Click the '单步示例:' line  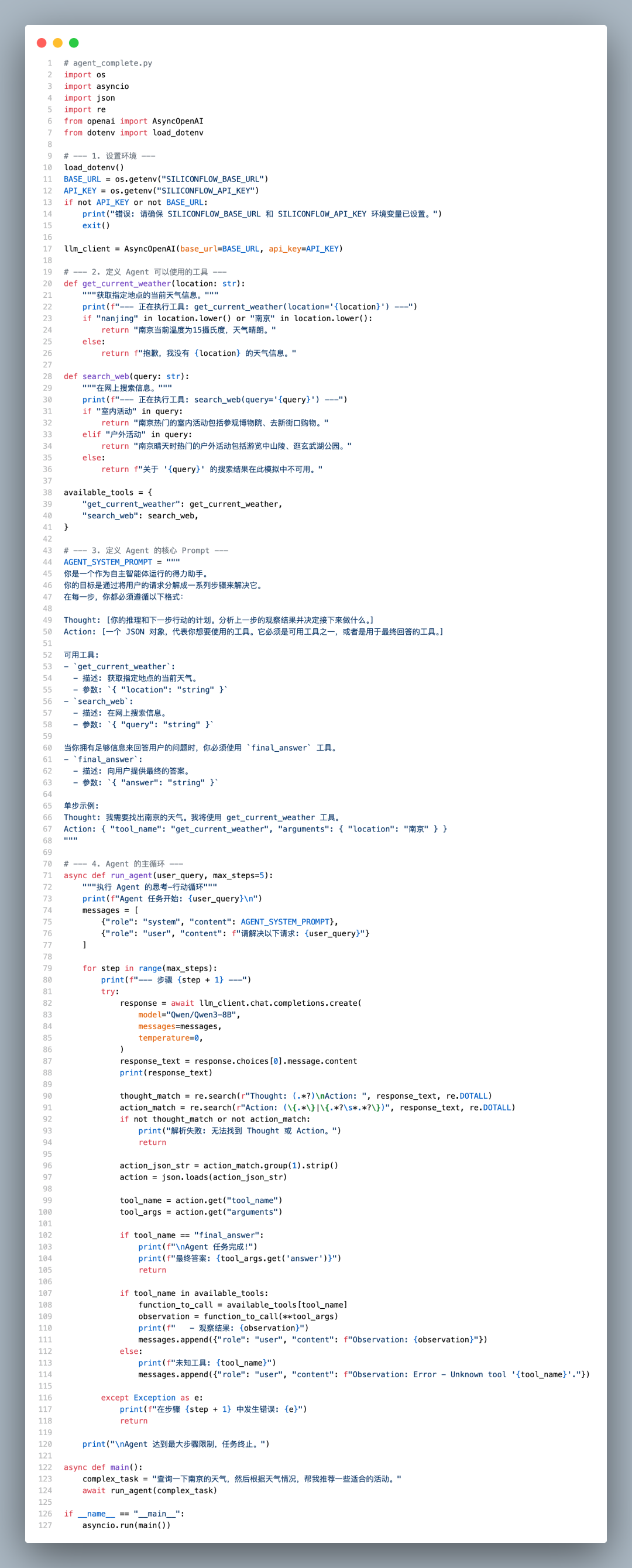[x=81, y=806]
